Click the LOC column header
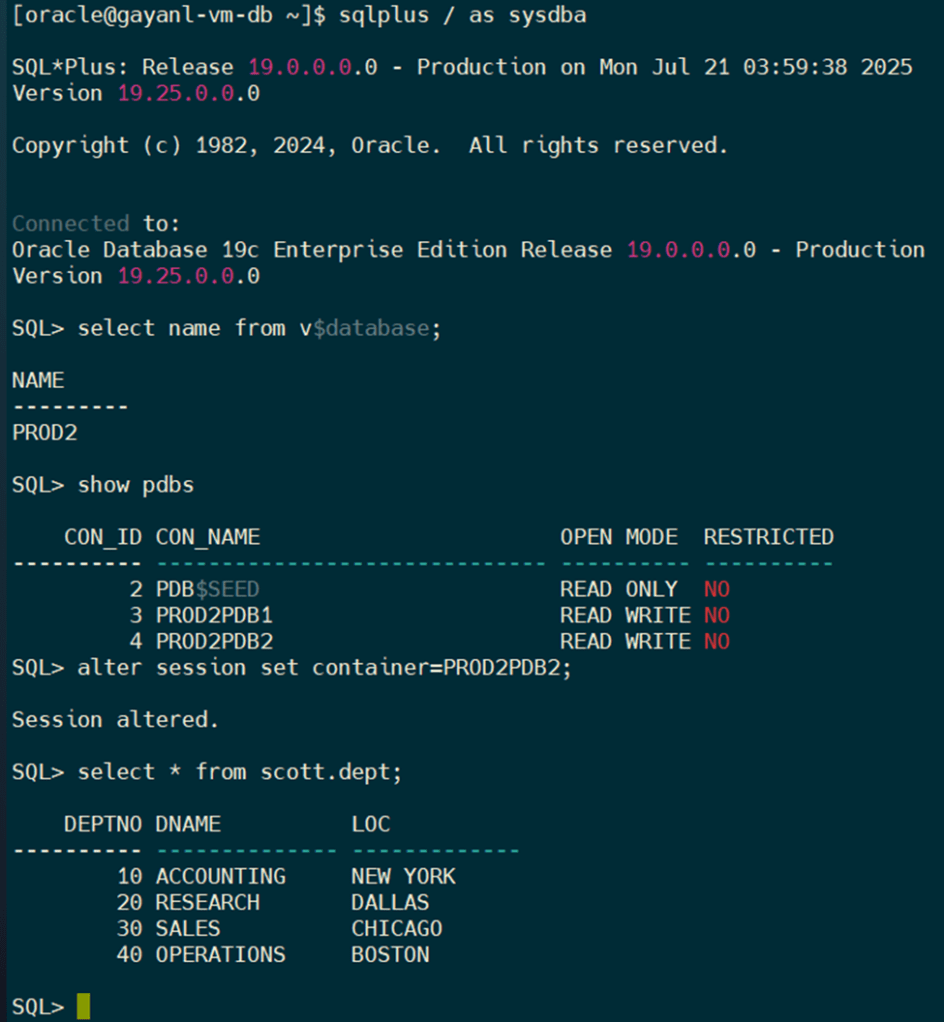The image size is (944, 1022). pos(370,824)
